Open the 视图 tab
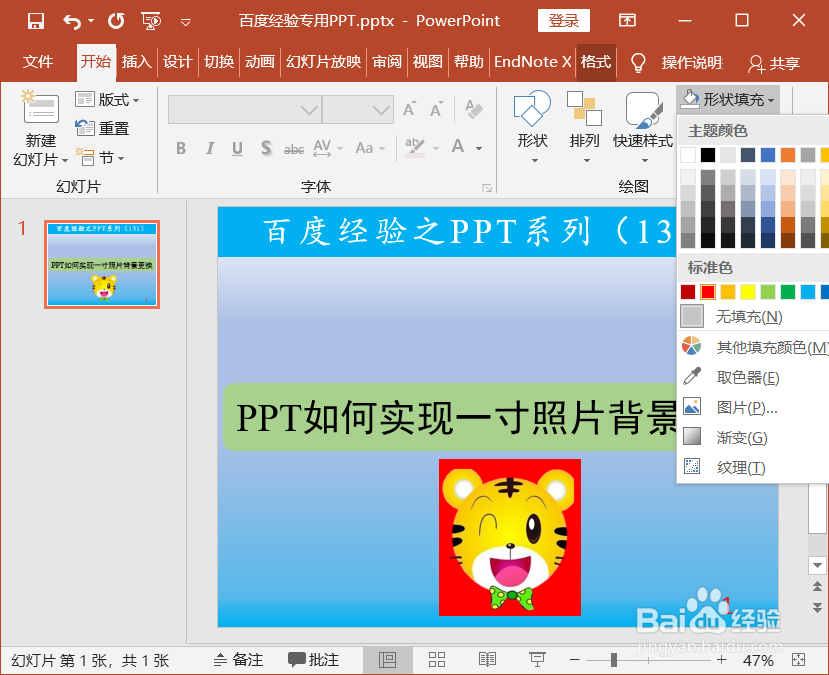 (428, 62)
